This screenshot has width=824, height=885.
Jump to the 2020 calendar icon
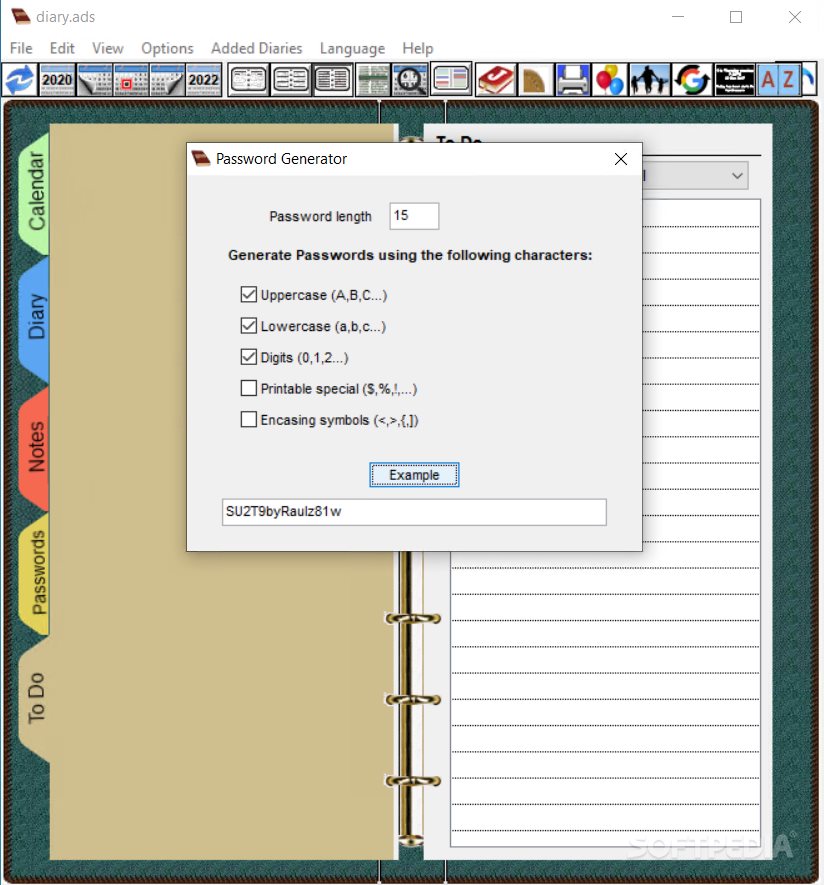click(x=56, y=80)
